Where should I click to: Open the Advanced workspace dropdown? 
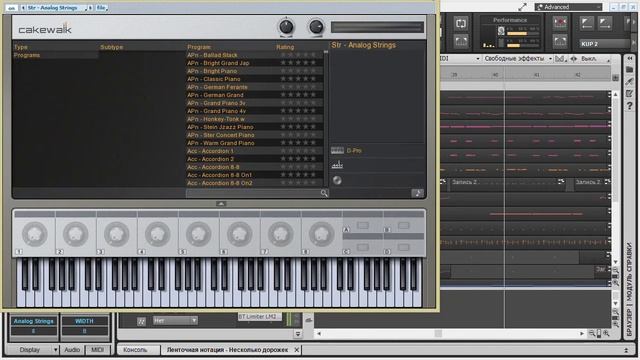pyautogui.click(x=569, y=7)
